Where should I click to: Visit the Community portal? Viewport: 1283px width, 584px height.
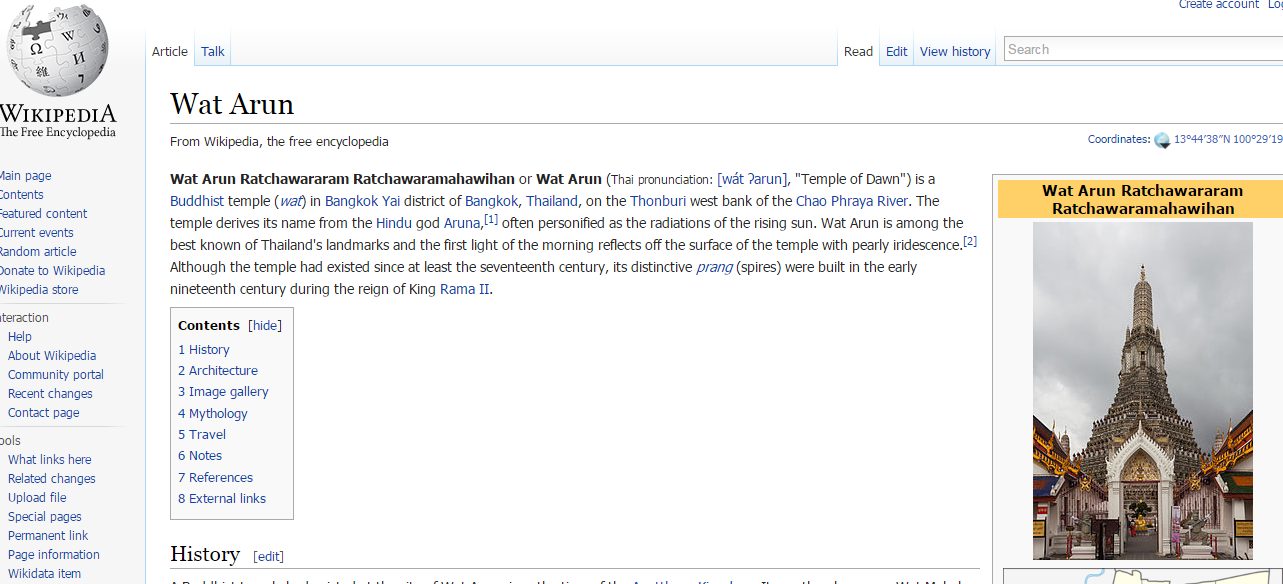tap(56, 375)
